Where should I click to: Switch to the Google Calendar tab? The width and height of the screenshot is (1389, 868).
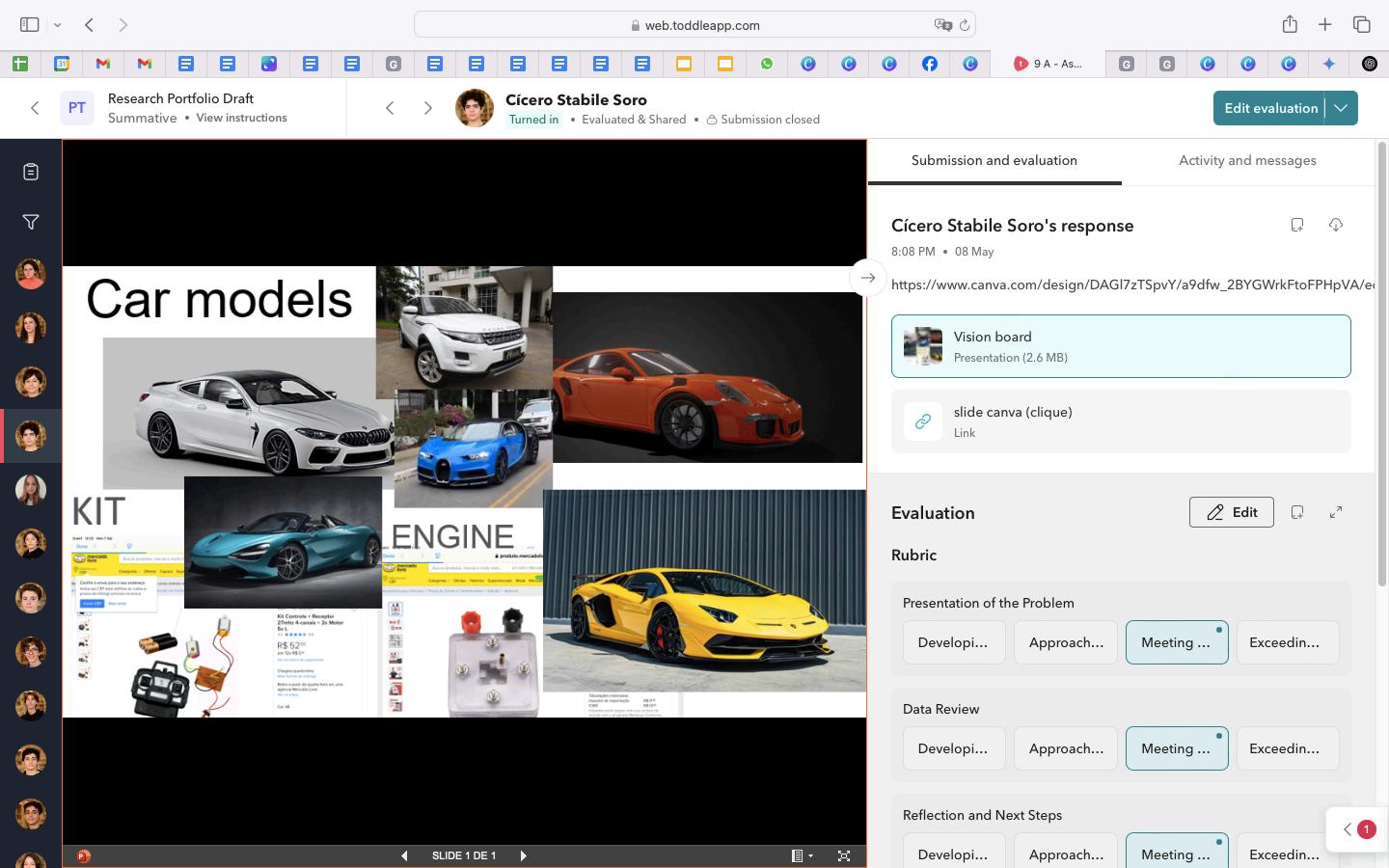(62, 64)
